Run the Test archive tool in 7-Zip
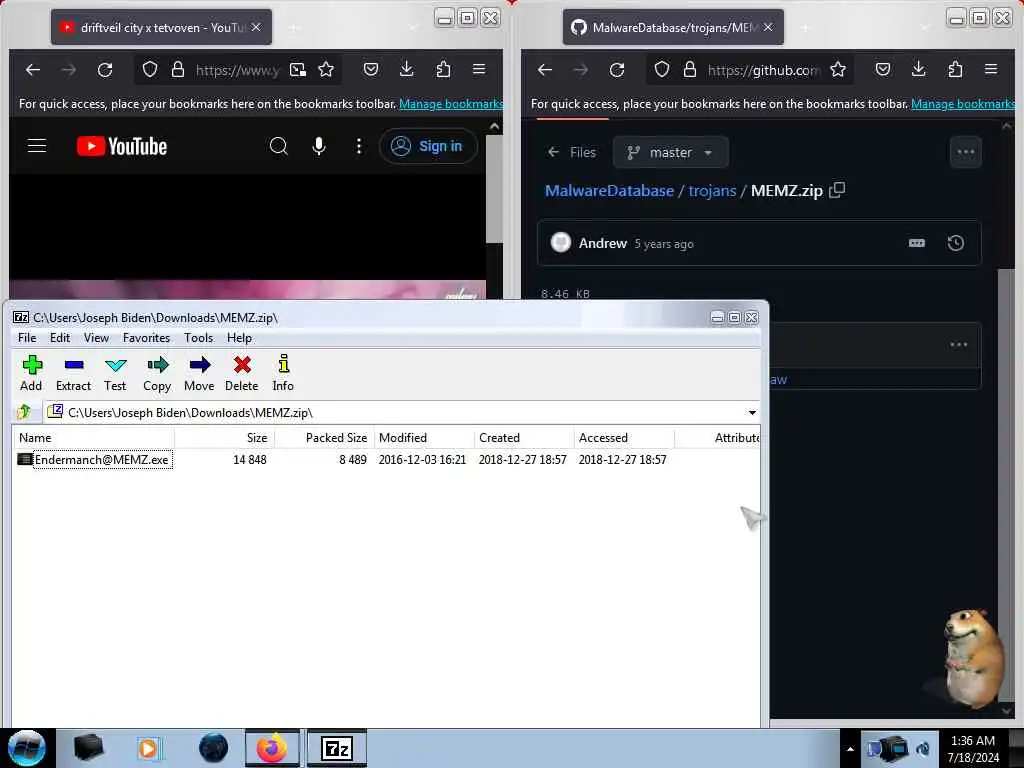Image resolution: width=1024 pixels, height=768 pixels. pyautogui.click(x=115, y=374)
